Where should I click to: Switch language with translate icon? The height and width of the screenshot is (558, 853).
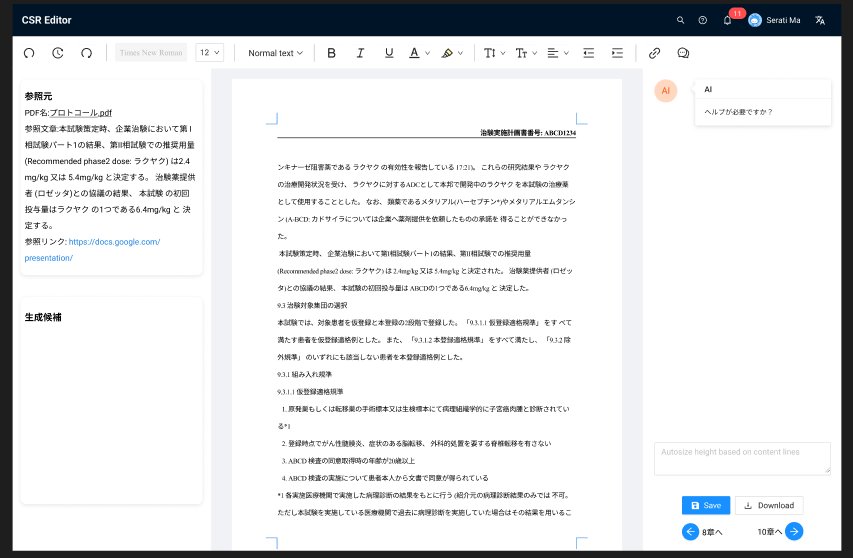pos(820,20)
